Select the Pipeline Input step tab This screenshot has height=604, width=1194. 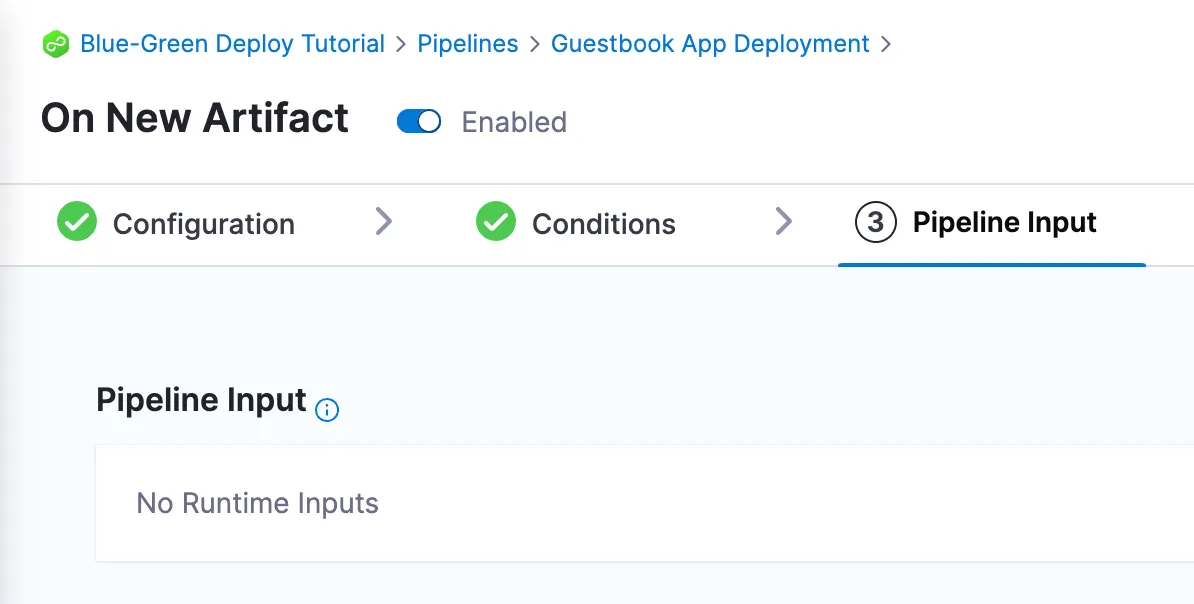pyautogui.click(x=1005, y=223)
